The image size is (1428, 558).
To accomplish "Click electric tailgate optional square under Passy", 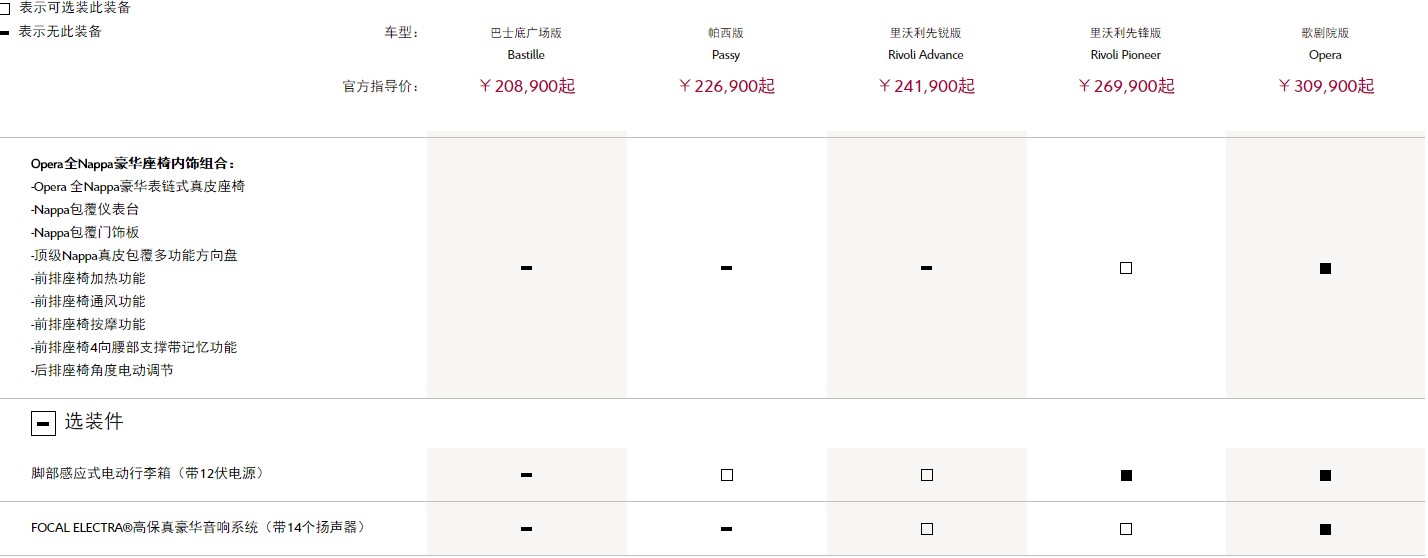I will (x=727, y=475).
